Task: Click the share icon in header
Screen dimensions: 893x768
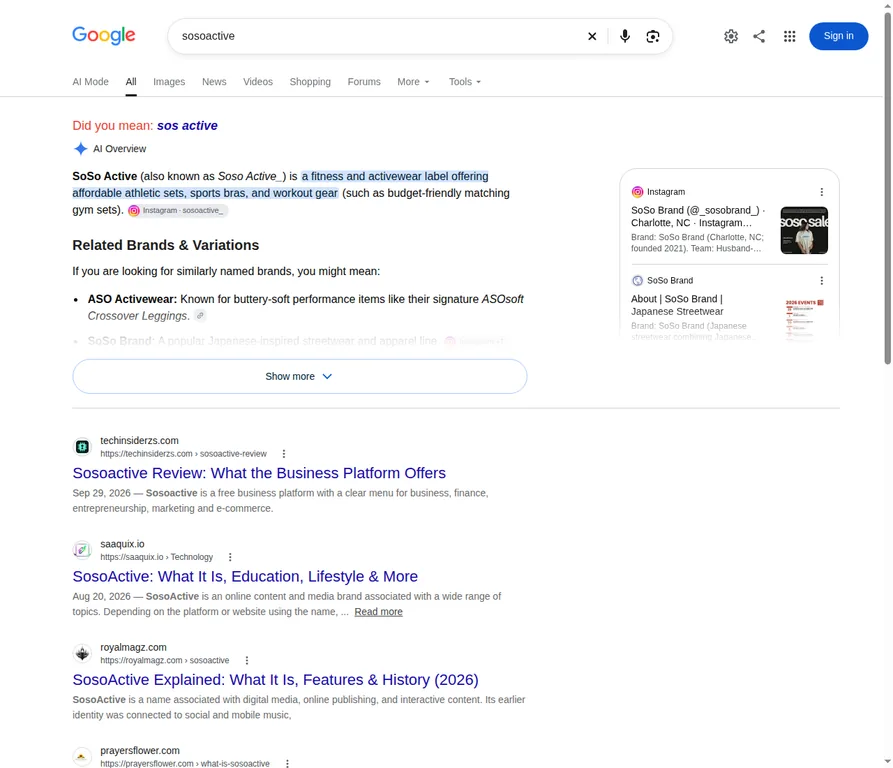Action: click(x=759, y=36)
